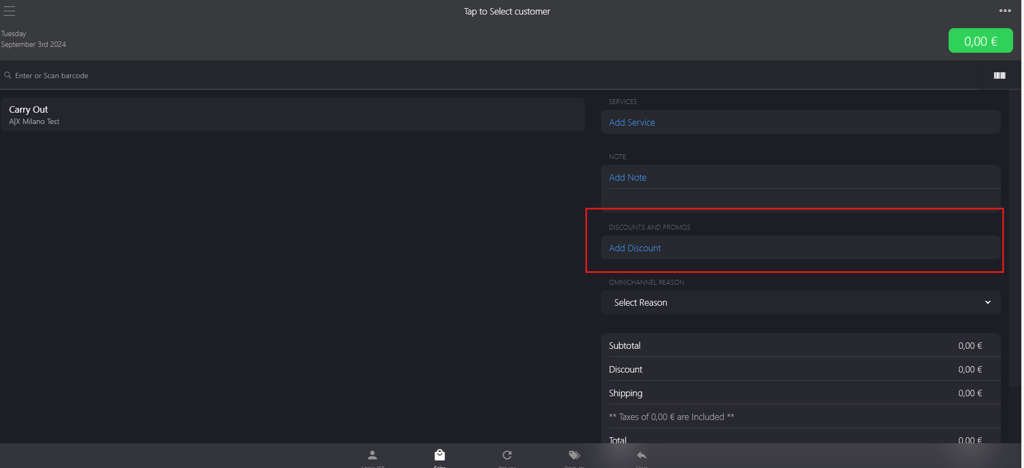Tap to Select customer header

[x=507, y=12]
